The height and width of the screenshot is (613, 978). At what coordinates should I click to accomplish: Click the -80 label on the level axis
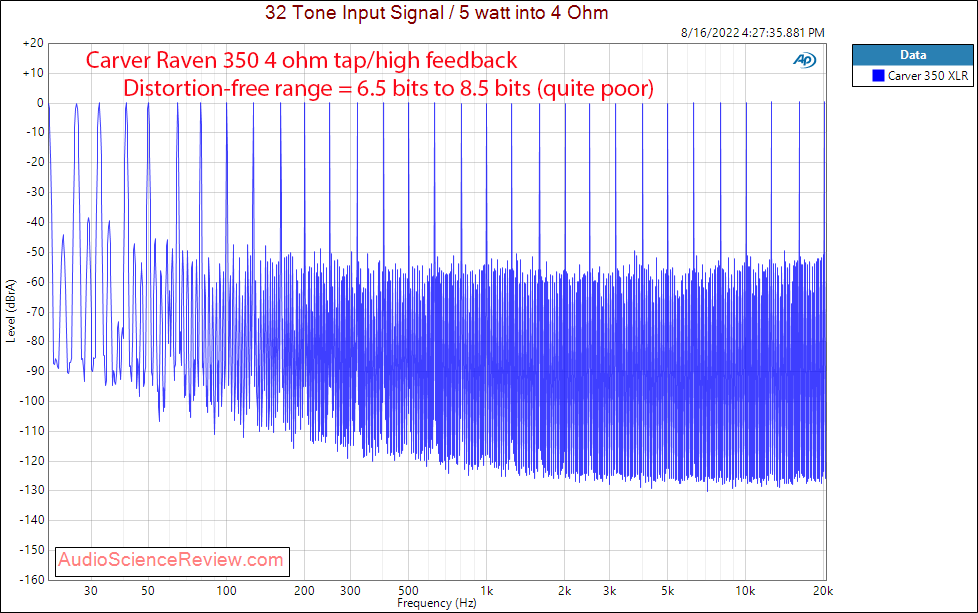click(x=35, y=341)
